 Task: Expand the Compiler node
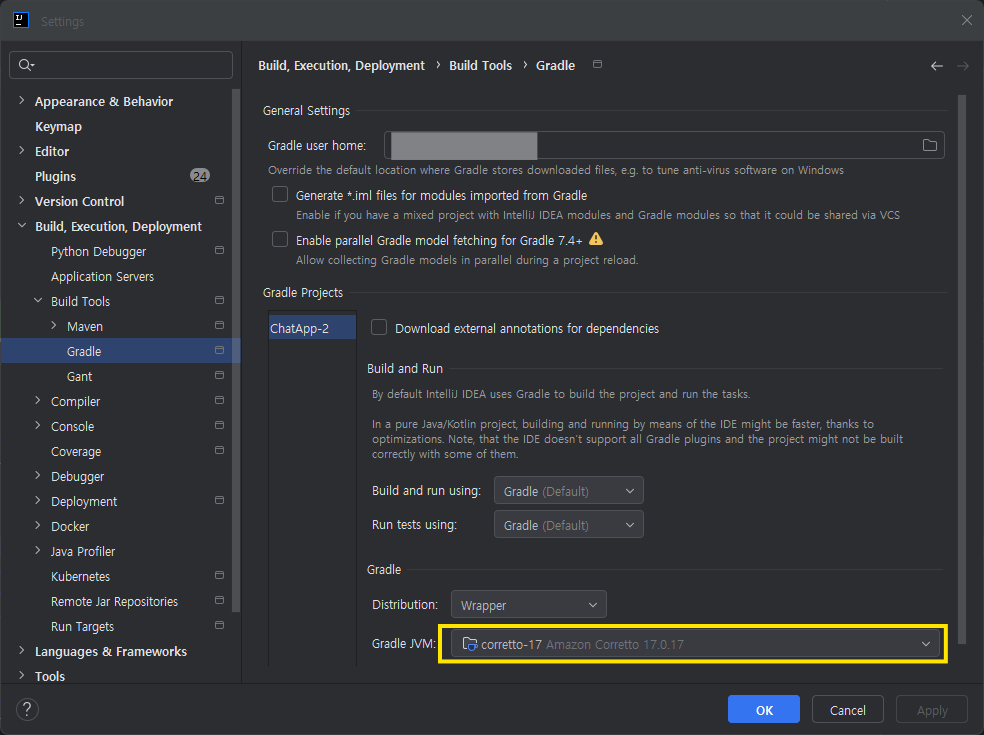coord(38,400)
